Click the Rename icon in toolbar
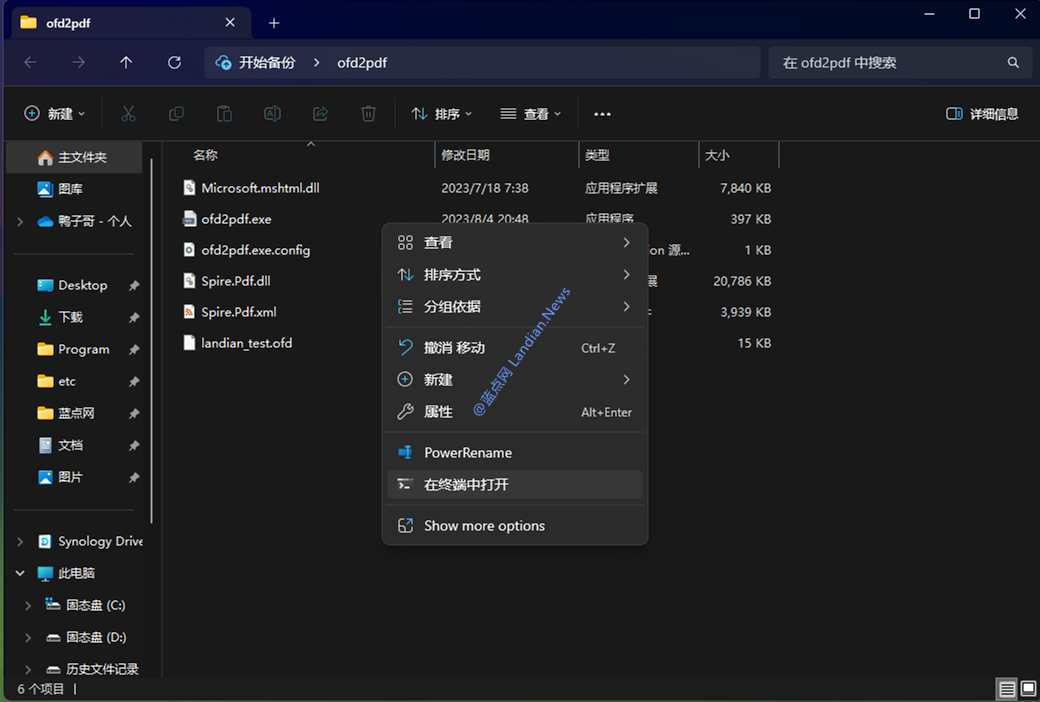The image size is (1040, 702). pos(272,114)
